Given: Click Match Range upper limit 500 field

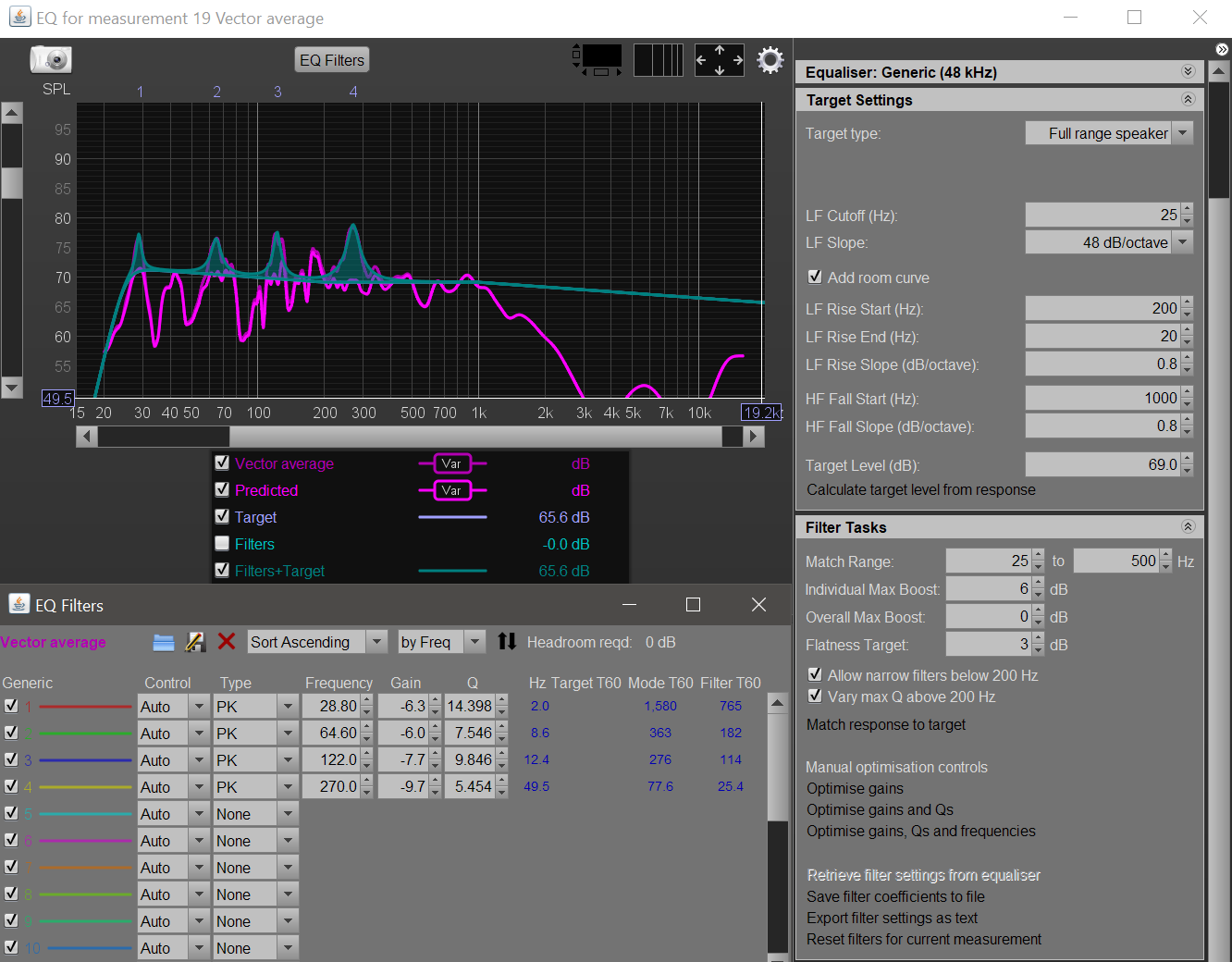Looking at the screenshot, I should pos(1116,561).
